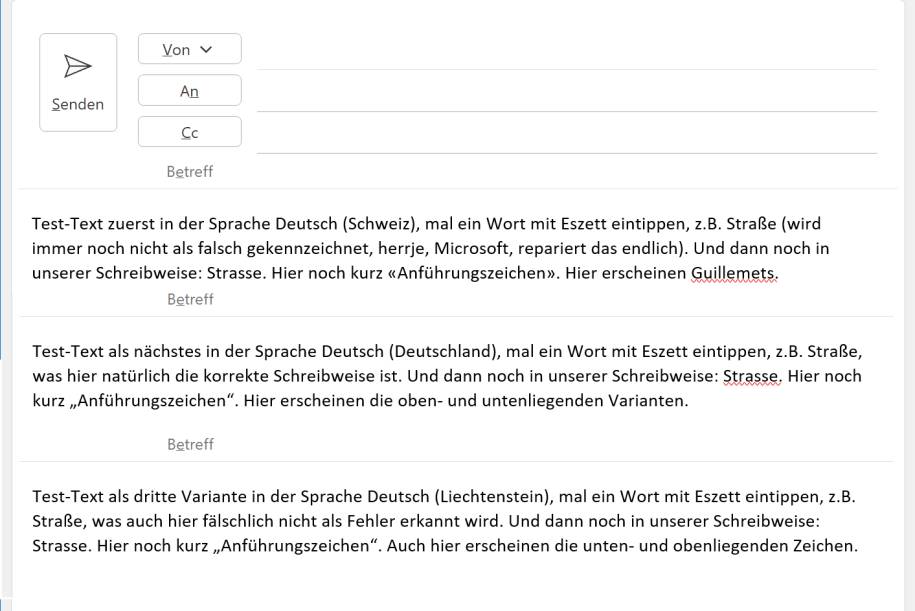Click the word Microsoft in the first paragraph
This screenshot has width=915, height=611.
pyautogui.click(x=472, y=249)
